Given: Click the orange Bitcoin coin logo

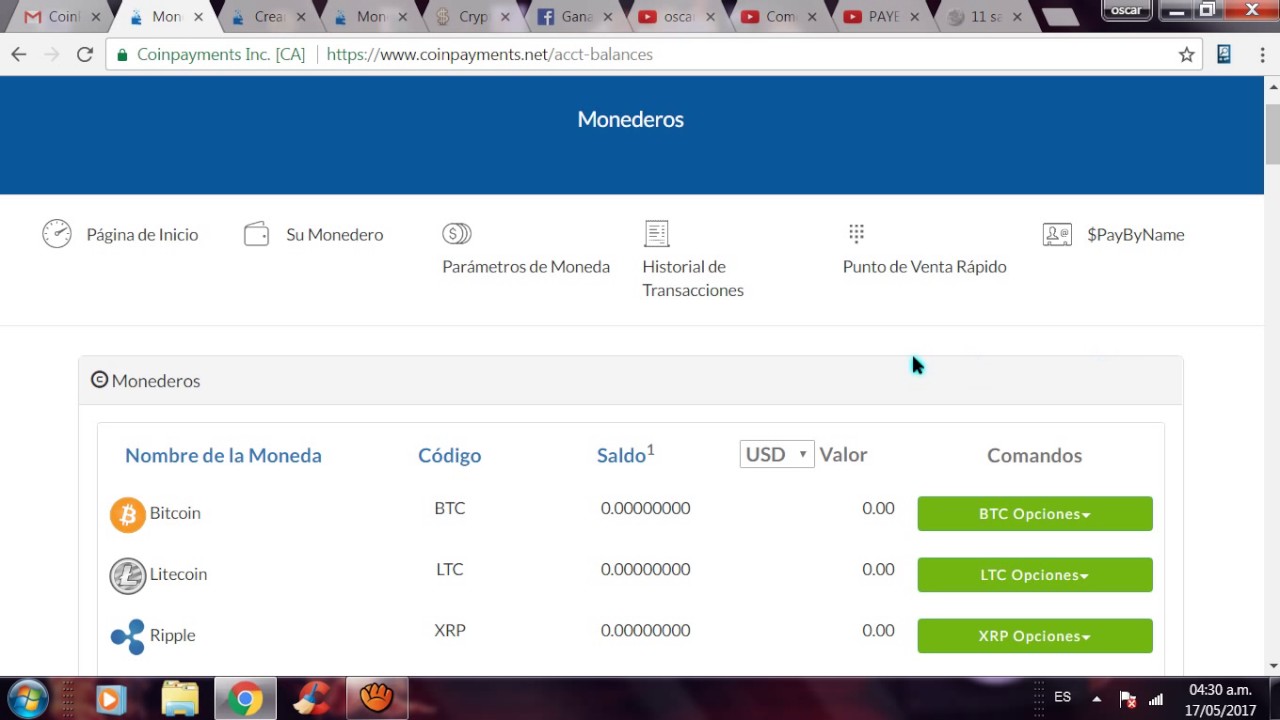Looking at the screenshot, I should point(127,515).
